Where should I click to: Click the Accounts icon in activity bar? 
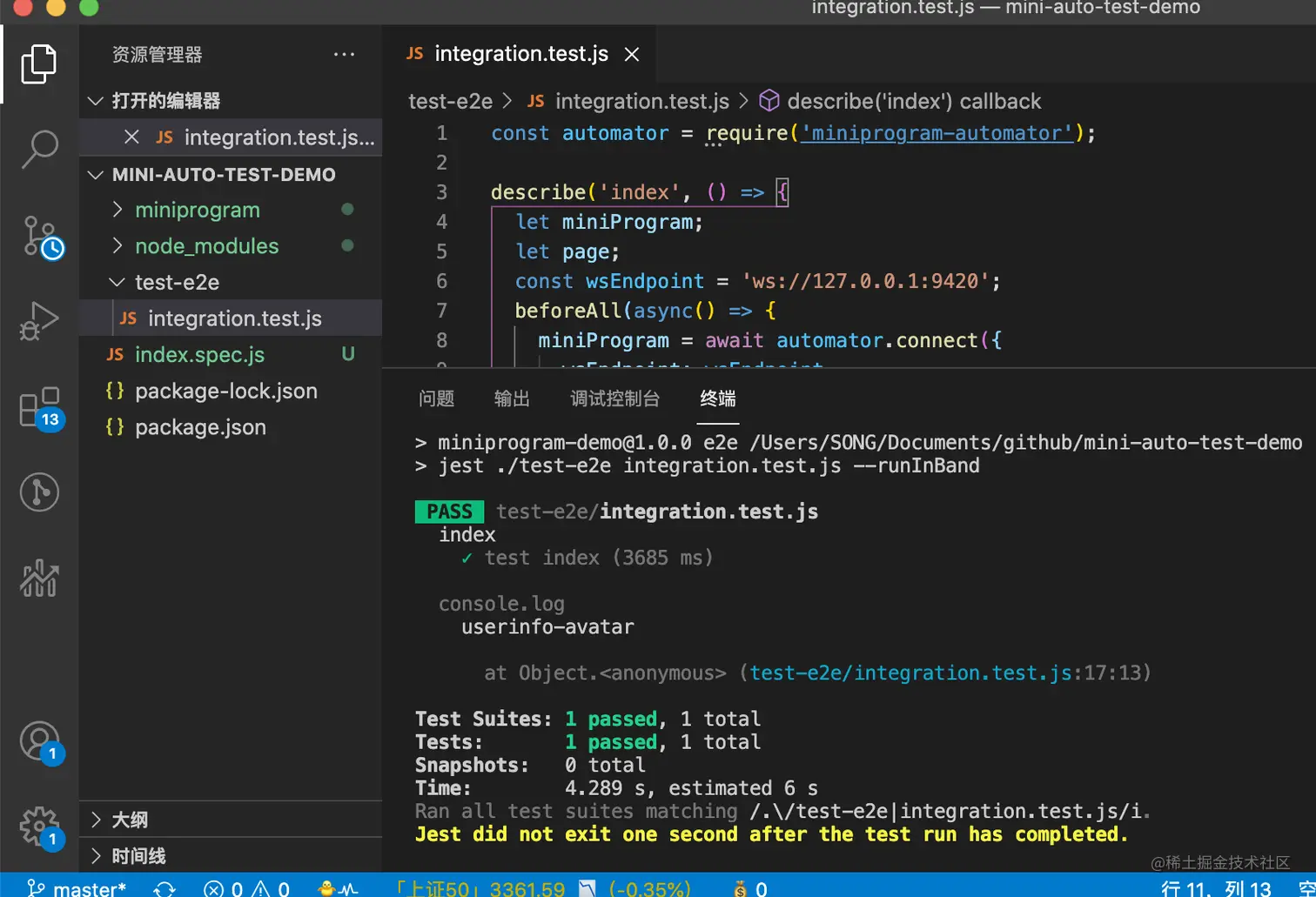coord(39,742)
